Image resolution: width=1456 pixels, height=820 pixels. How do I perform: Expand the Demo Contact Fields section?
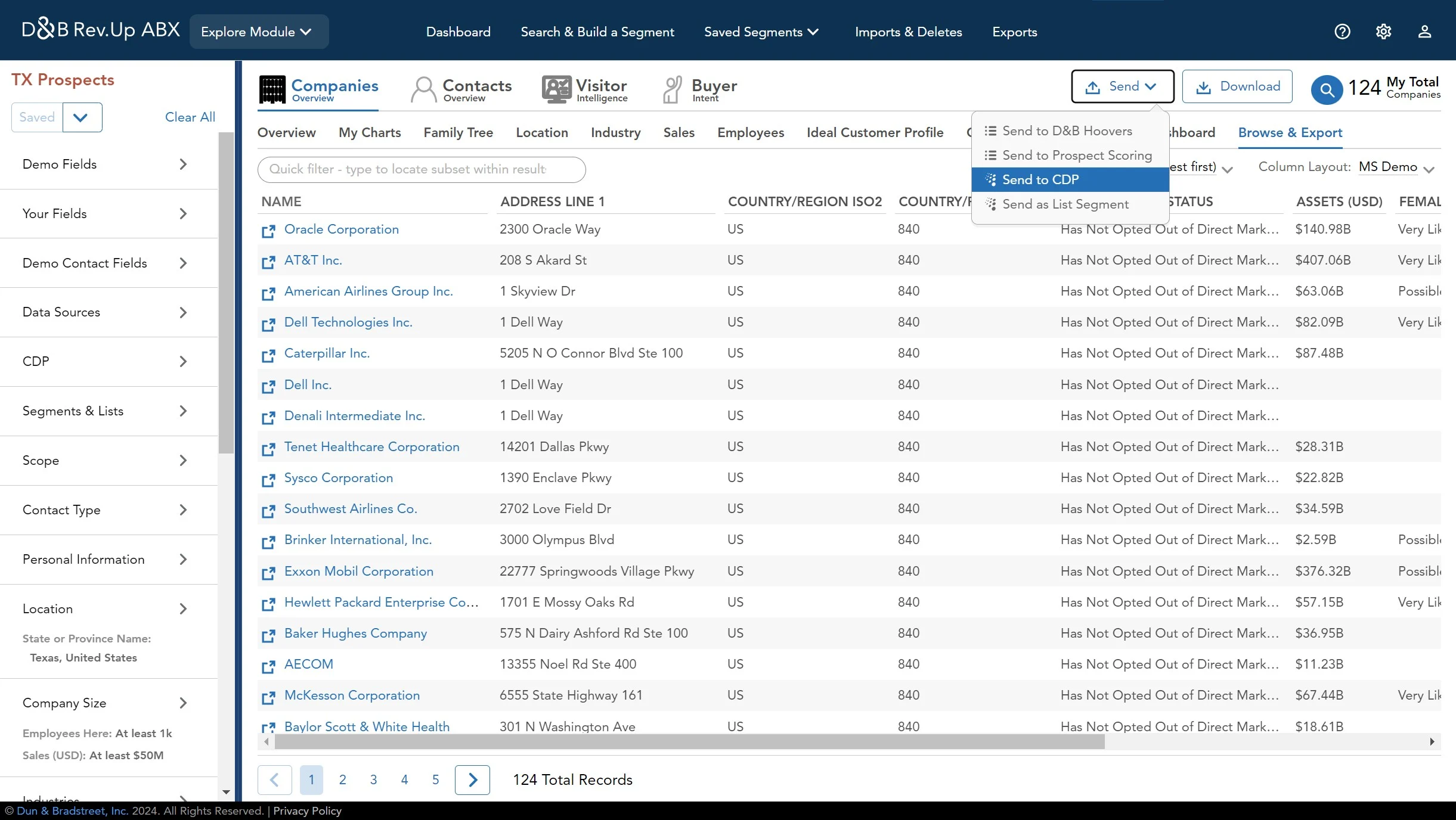(x=109, y=263)
